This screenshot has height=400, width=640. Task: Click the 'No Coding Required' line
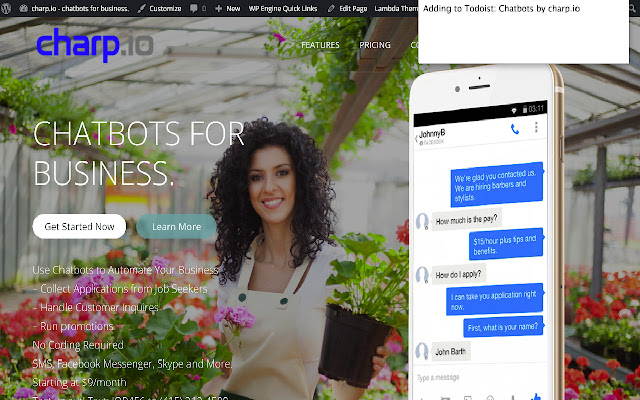pyautogui.click(x=78, y=345)
